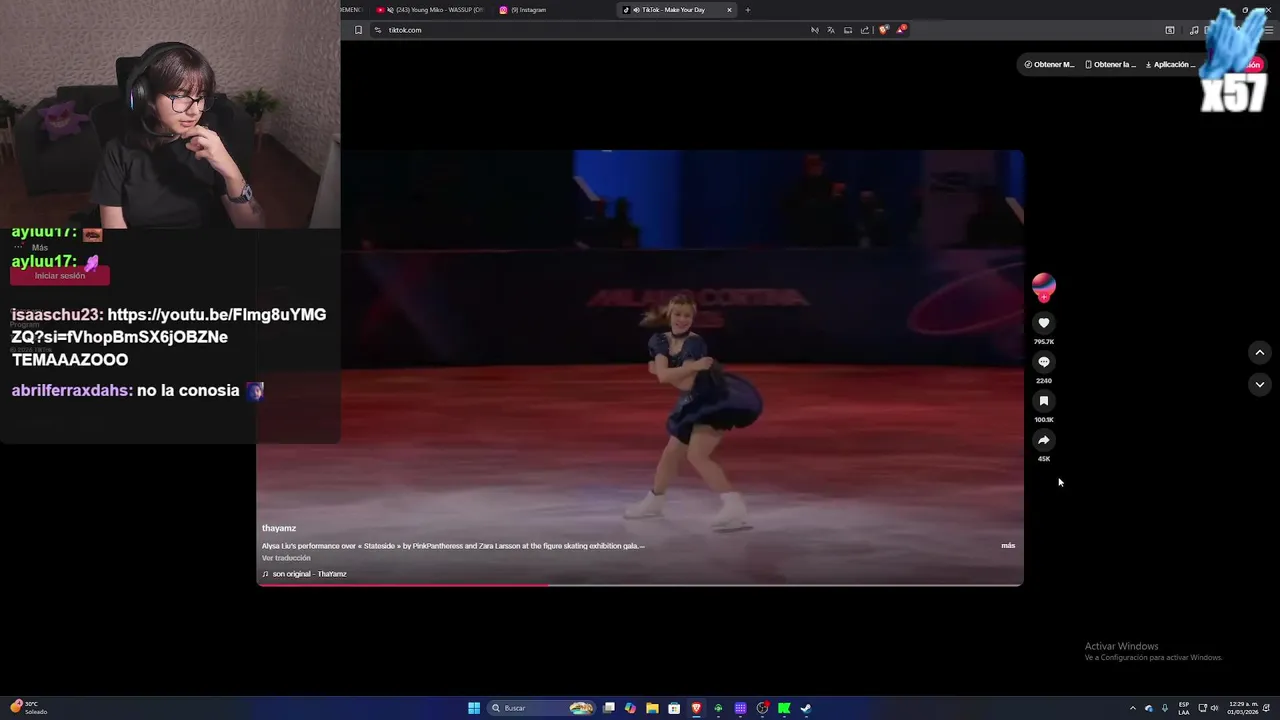Click the bookmark icon in browser address bar
This screenshot has height=720, width=1280.
358,30
